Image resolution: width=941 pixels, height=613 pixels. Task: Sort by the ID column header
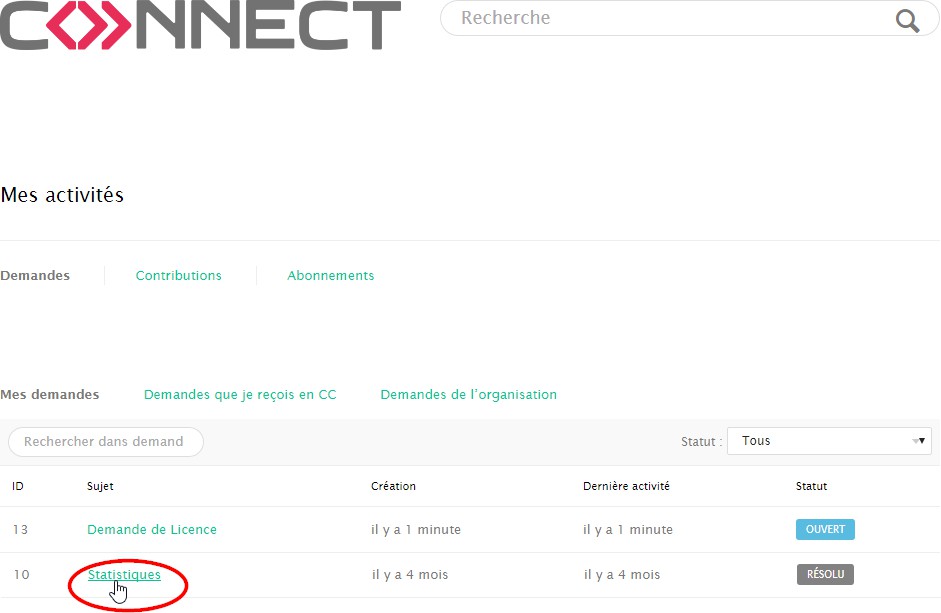(x=18, y=487)
